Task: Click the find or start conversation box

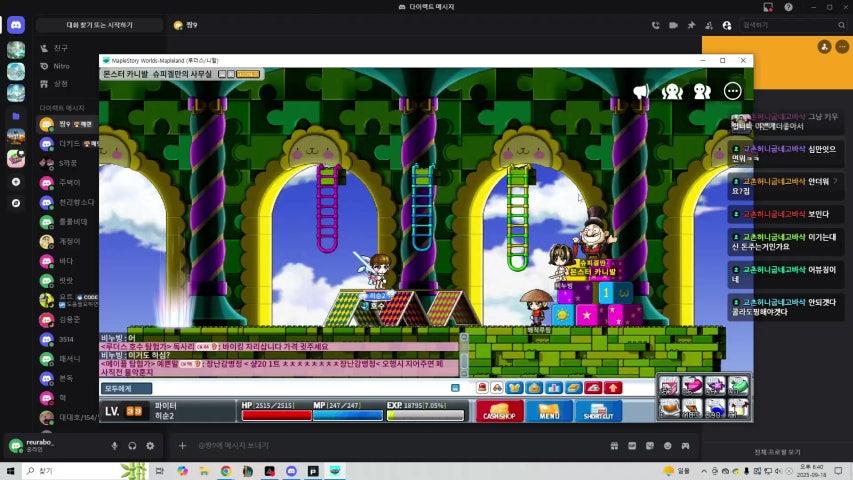Action: (100, 25)
